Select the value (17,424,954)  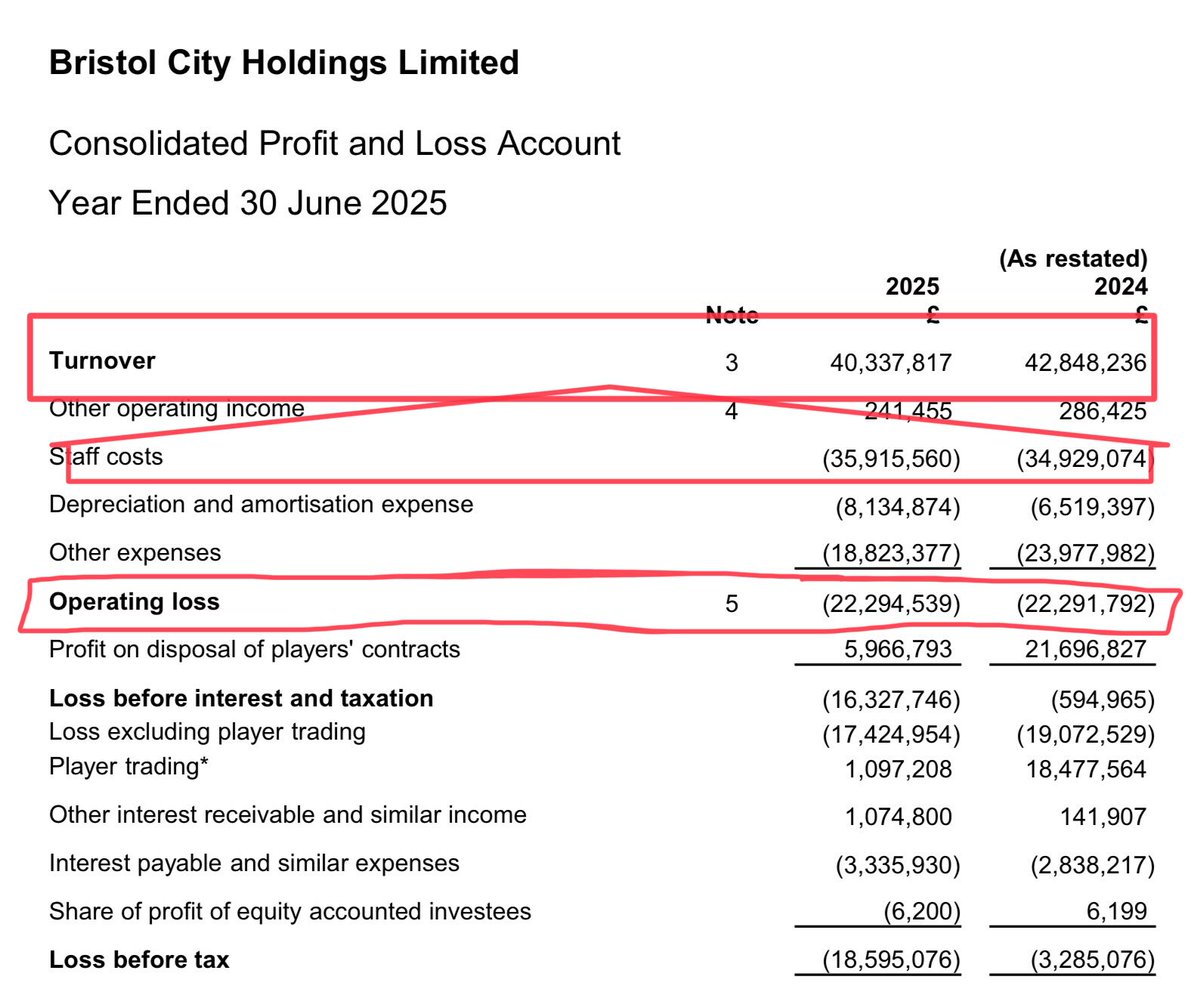890,736
